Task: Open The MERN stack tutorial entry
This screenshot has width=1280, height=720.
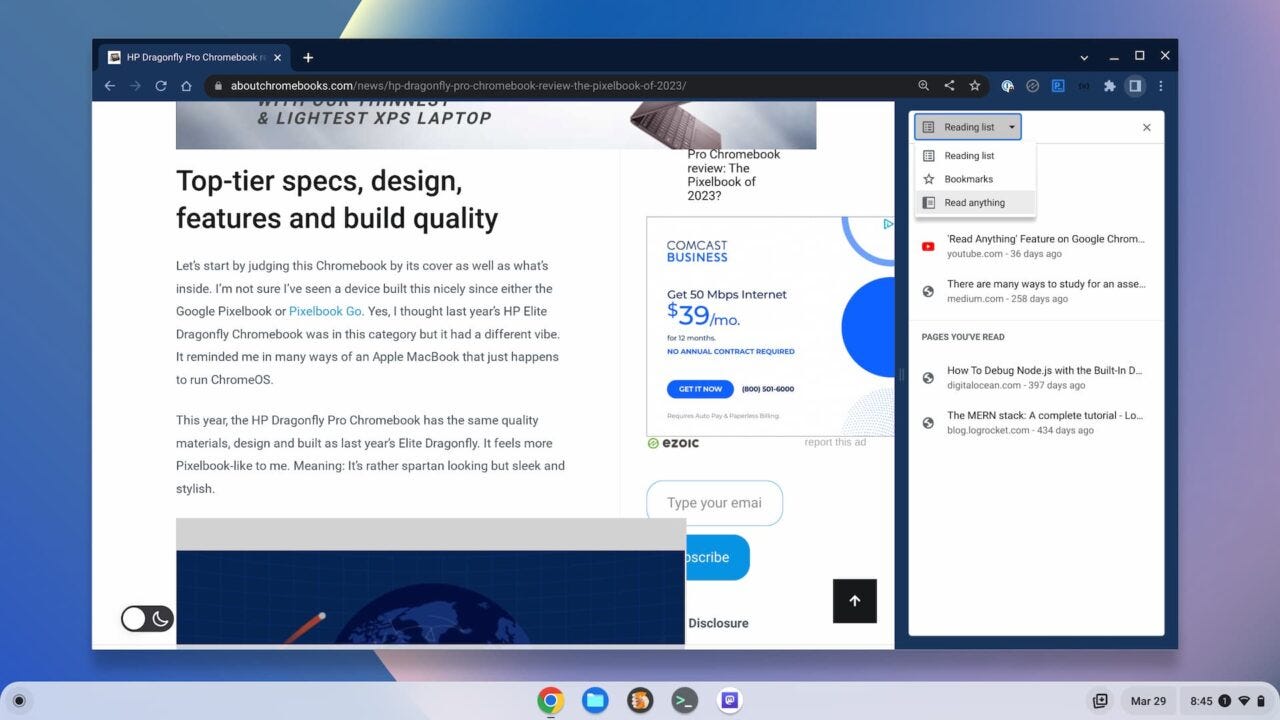Action: coord(1036,422)
